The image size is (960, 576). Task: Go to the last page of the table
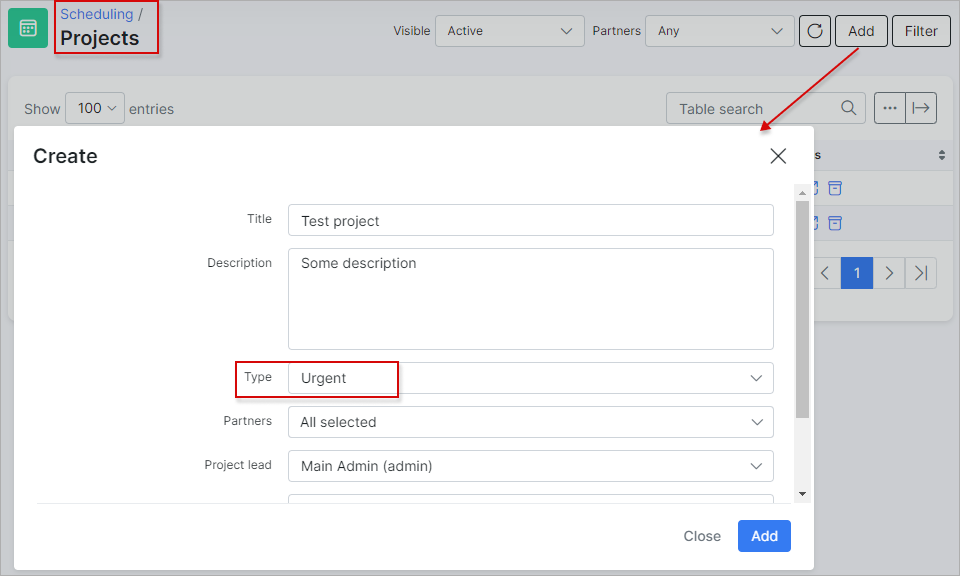pyautogui.click(x=921, y=273)
